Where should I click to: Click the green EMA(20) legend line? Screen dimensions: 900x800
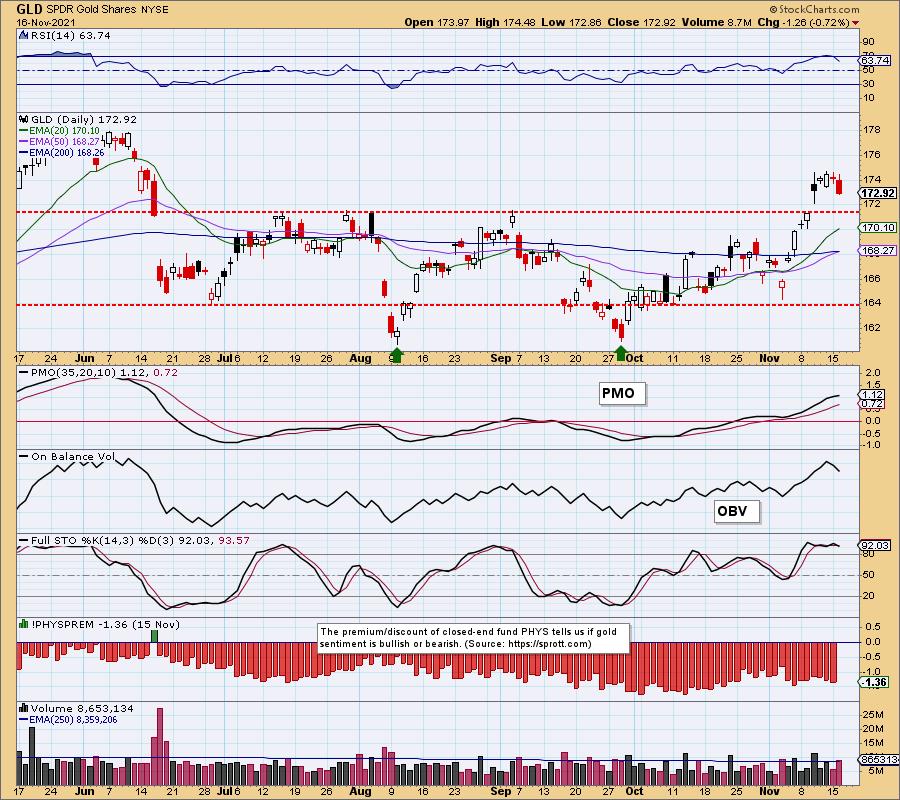24,131
